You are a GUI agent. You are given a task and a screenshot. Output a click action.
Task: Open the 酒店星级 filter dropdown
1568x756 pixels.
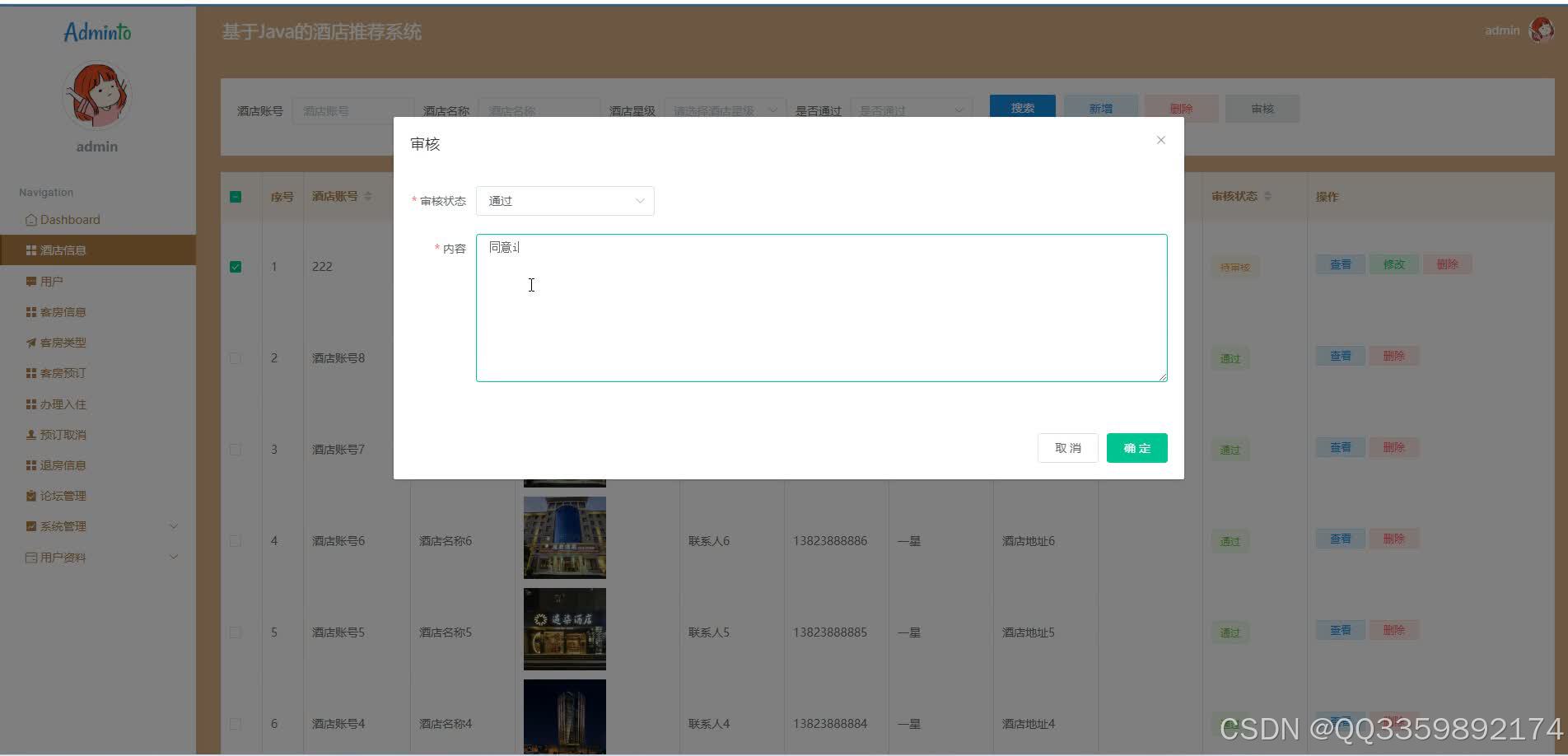724,110
